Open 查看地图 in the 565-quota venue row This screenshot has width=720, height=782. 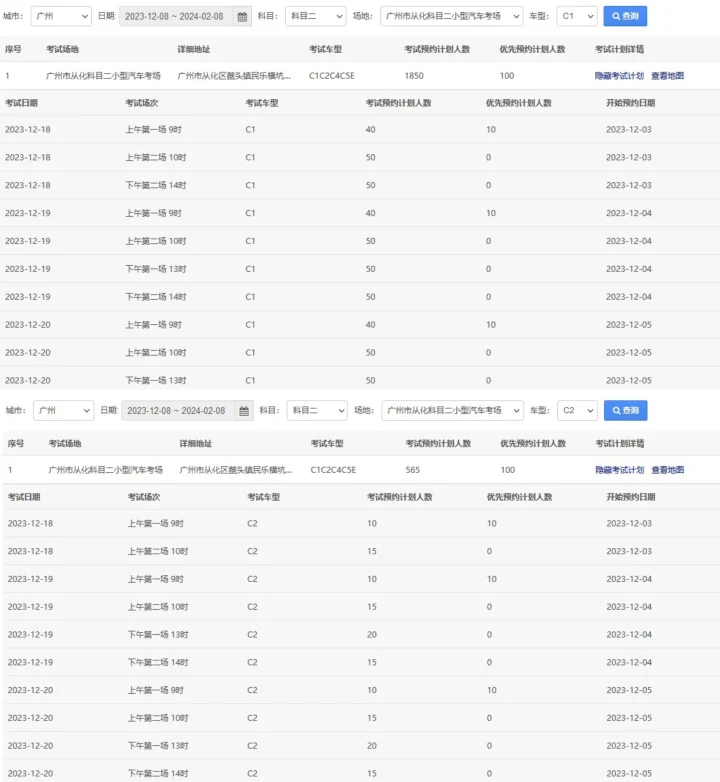coord(668,470)
